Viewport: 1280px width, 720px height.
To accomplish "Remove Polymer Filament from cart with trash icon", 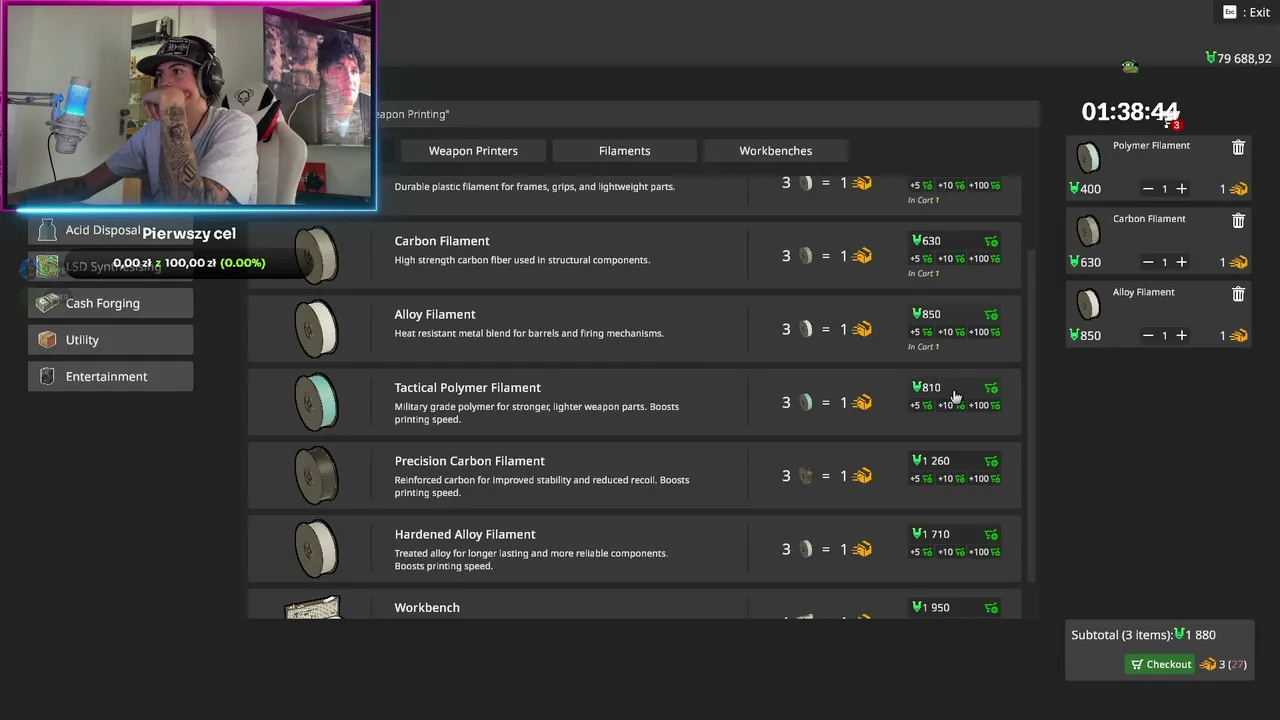I will pos(1238,147).
